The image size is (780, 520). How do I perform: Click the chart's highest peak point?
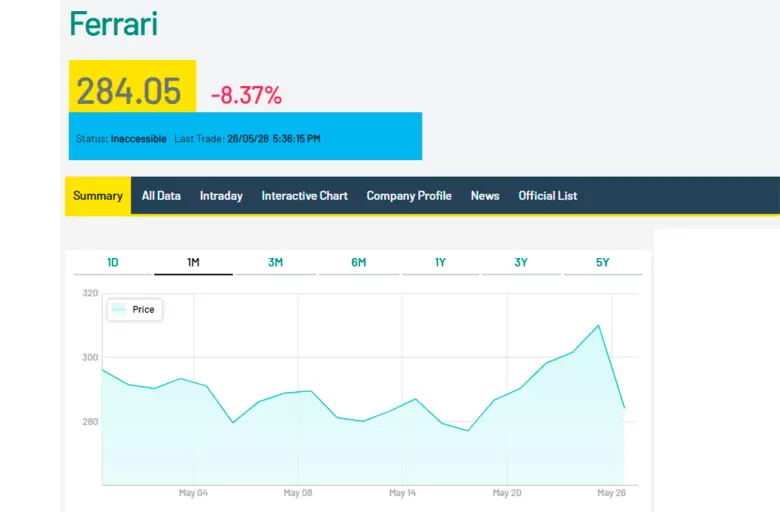pyautogui.click(x=598, y=325)
